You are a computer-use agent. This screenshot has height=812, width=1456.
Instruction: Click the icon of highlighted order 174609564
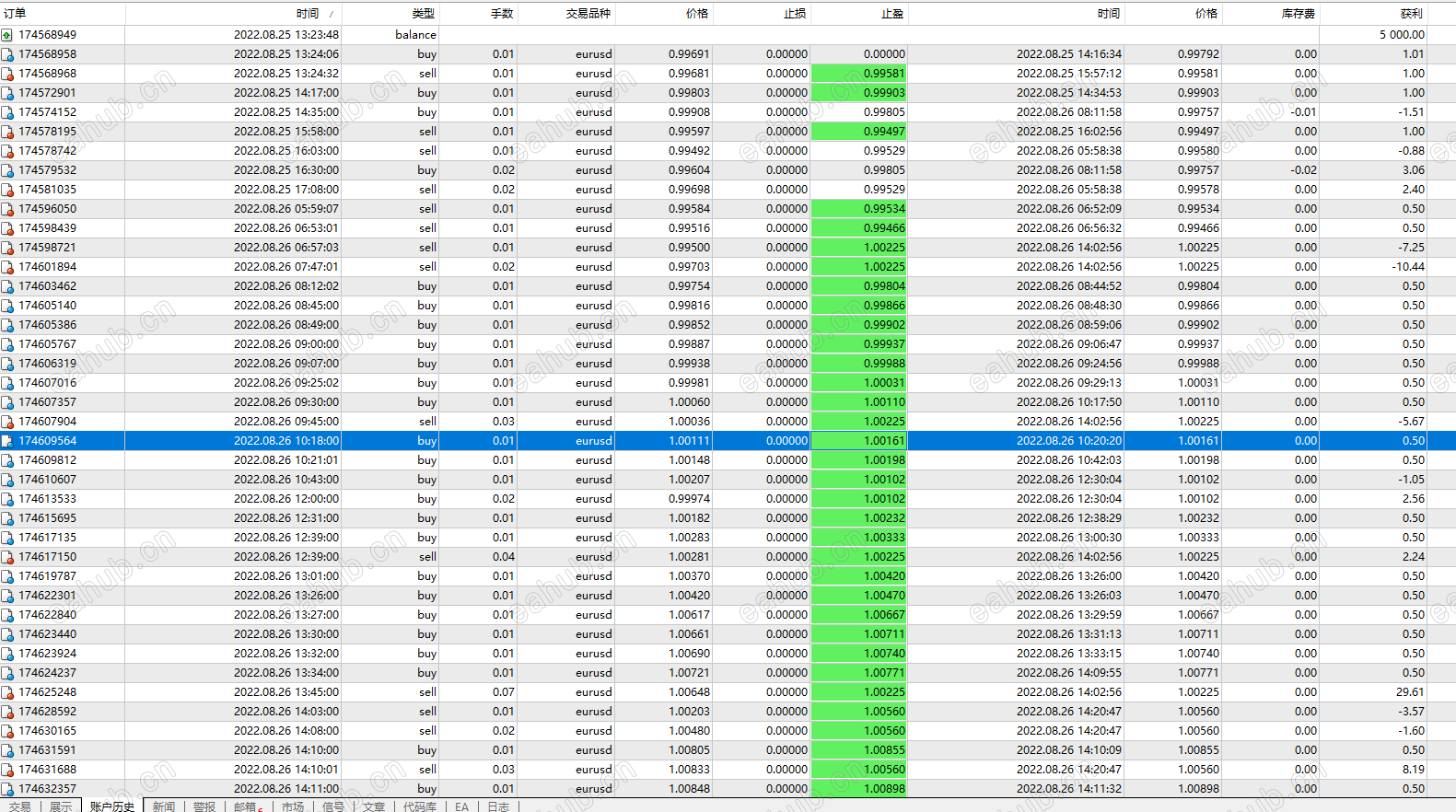[x=6, y=441]
